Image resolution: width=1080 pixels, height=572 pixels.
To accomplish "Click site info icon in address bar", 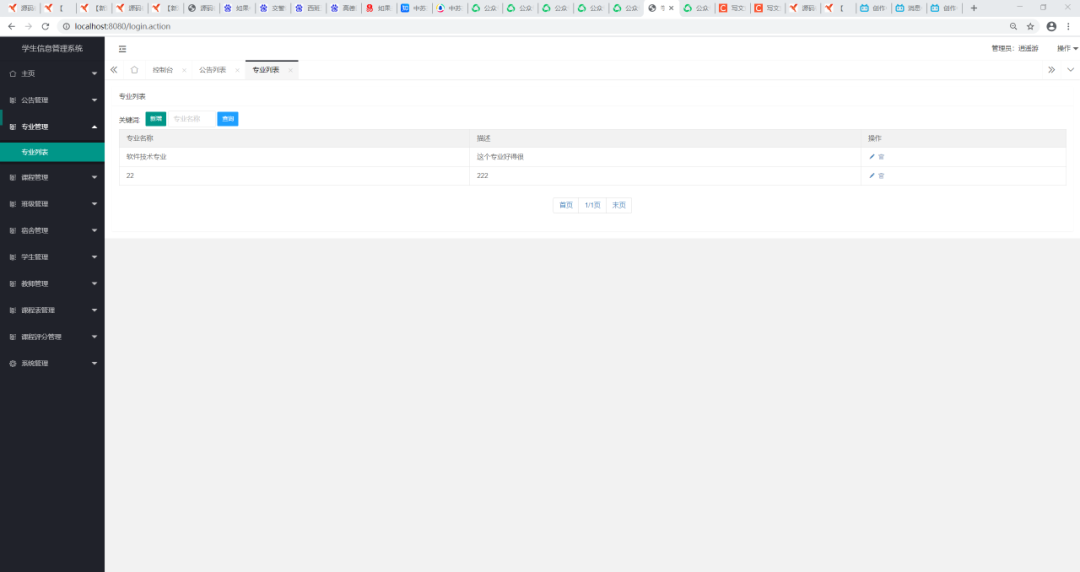I will [66, 26].
